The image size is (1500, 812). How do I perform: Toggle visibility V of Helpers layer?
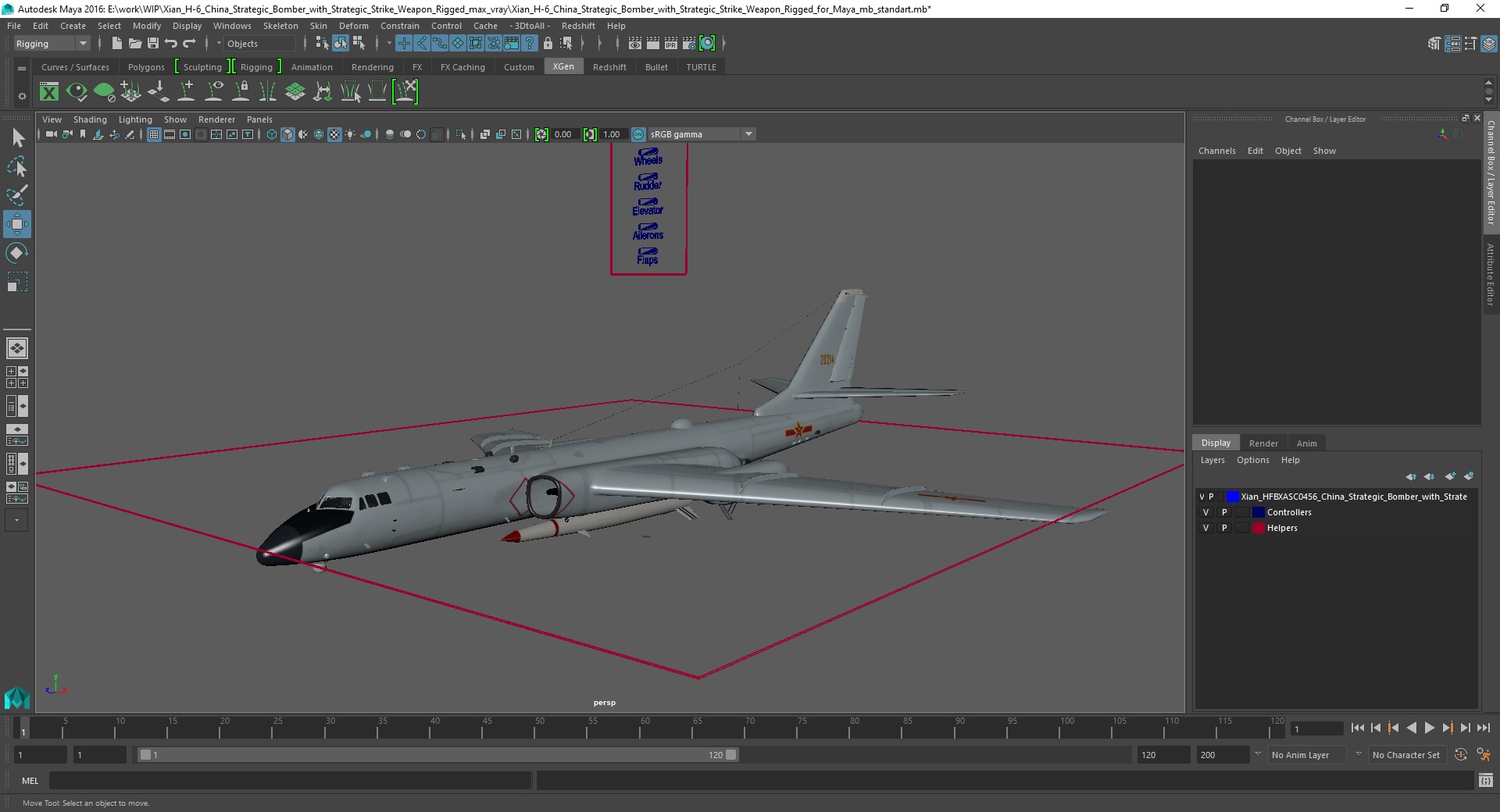pos(1205,529)
